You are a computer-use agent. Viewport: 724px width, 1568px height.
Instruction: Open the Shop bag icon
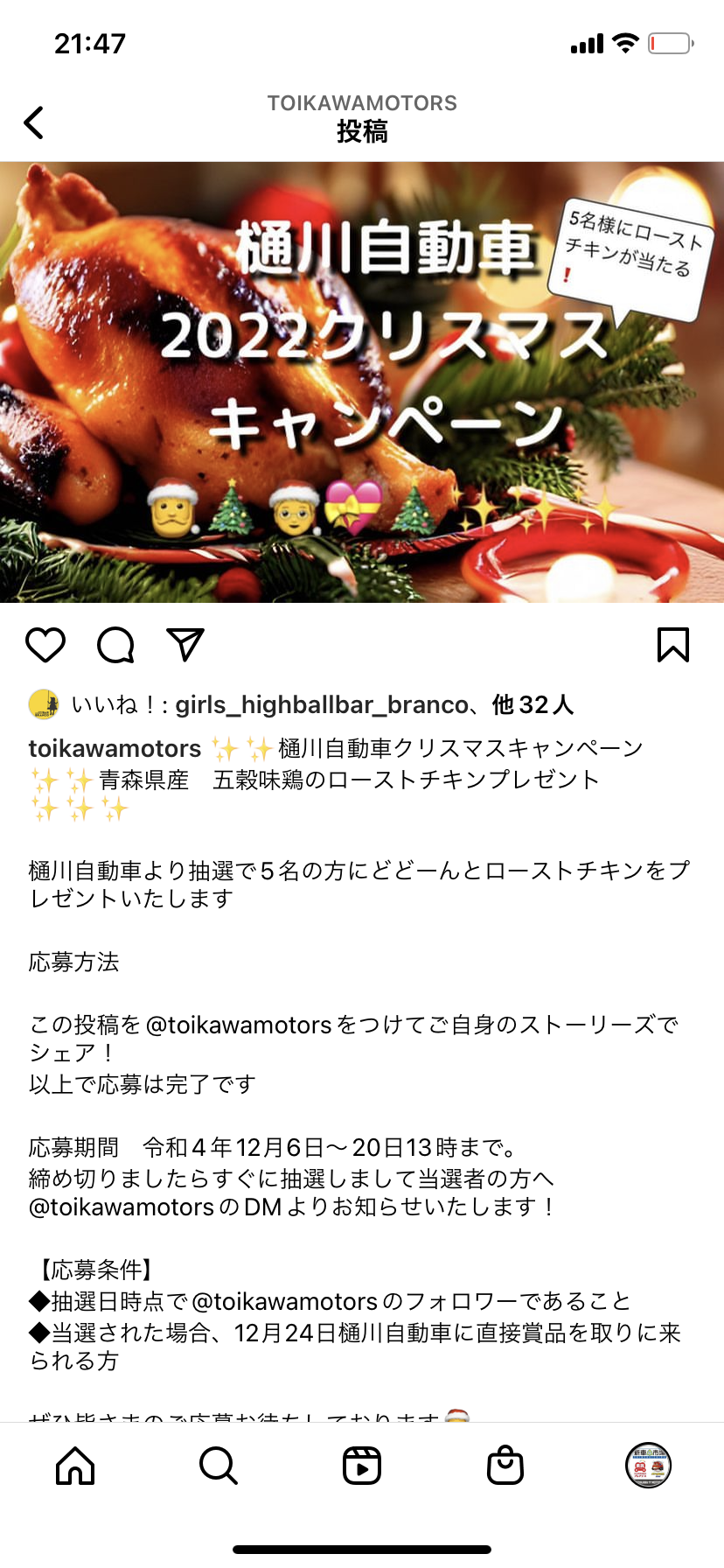pos(505,1465)
